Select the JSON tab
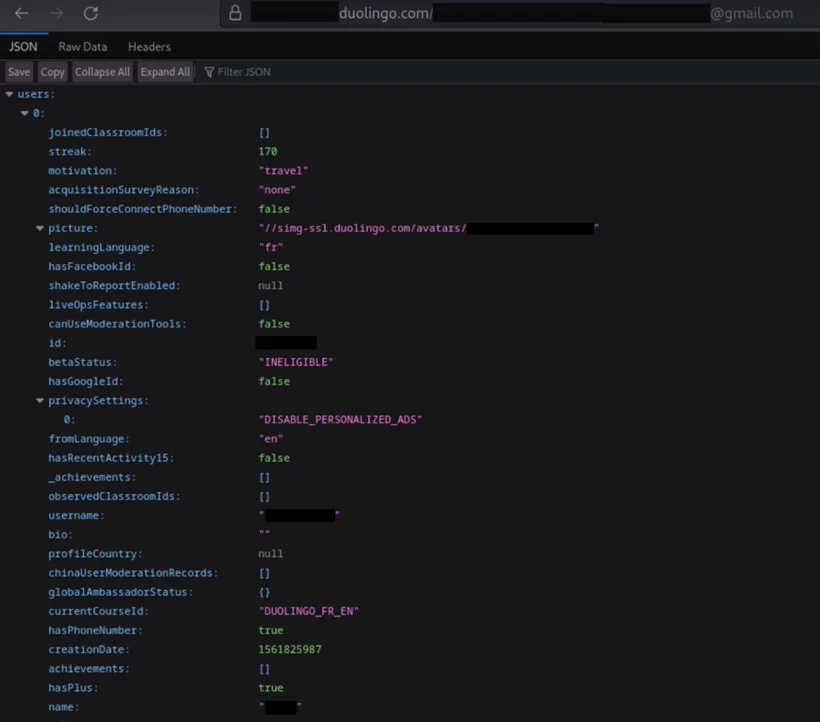The width and height of the screenshot is (820, 722). click(23, 47)
